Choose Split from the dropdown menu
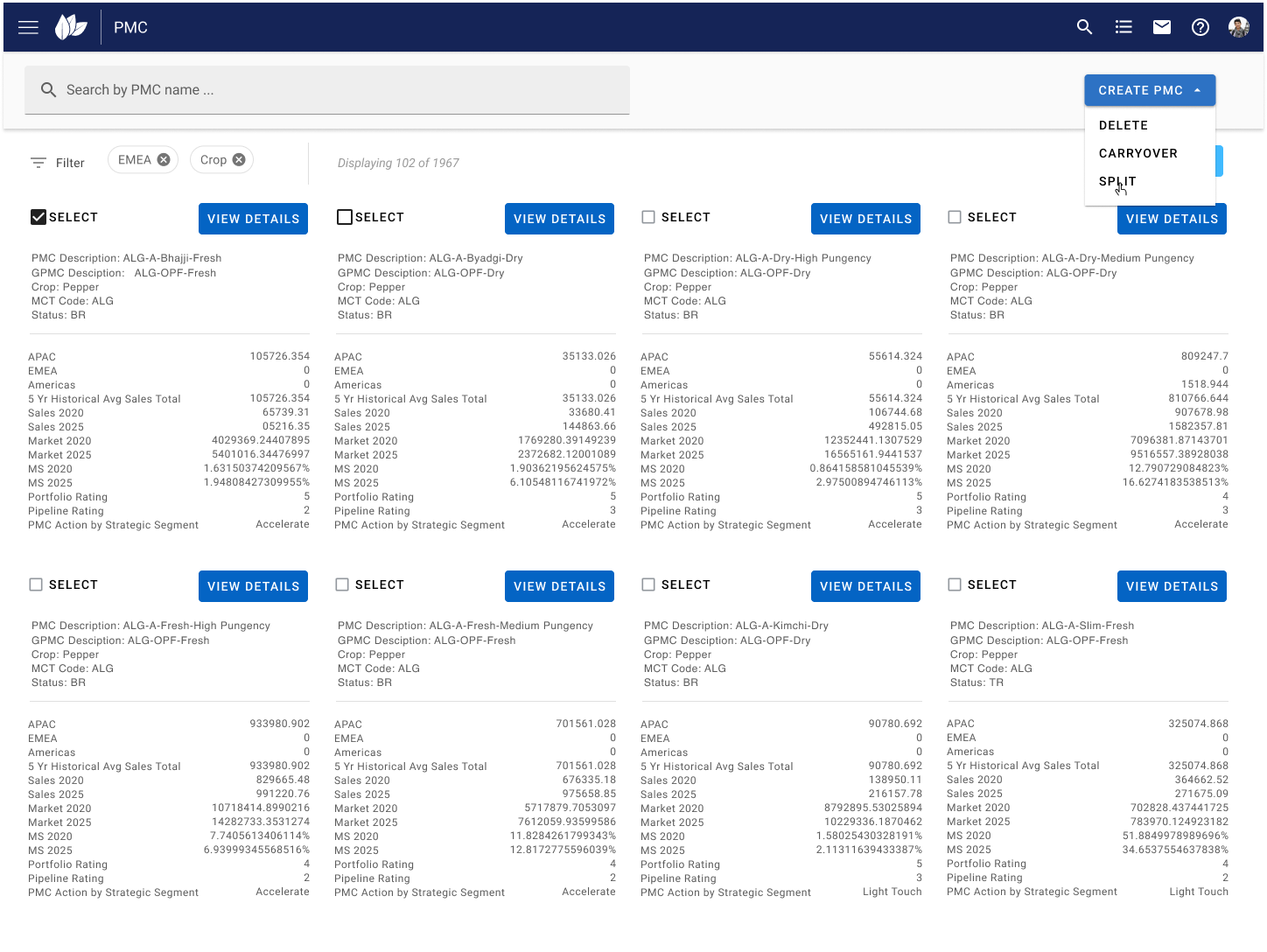 [x=1117, y=181]
